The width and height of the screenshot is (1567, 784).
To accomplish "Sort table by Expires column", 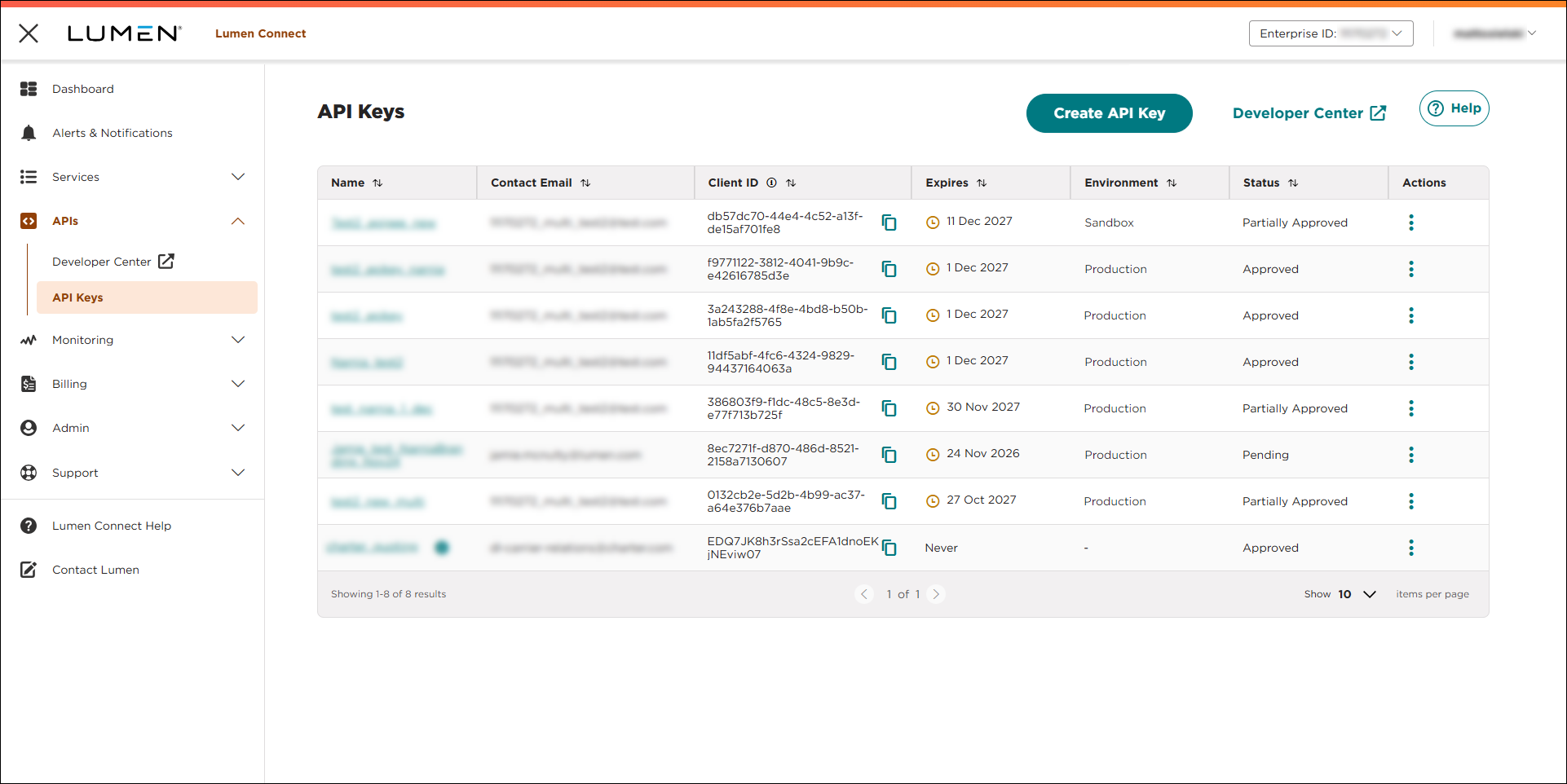I will pyautogui.click(x=982, y=183).
